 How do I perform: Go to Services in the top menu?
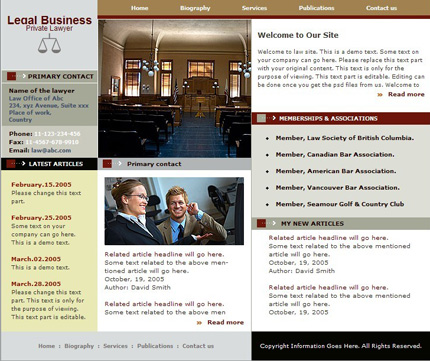click(x=254, y=8)
